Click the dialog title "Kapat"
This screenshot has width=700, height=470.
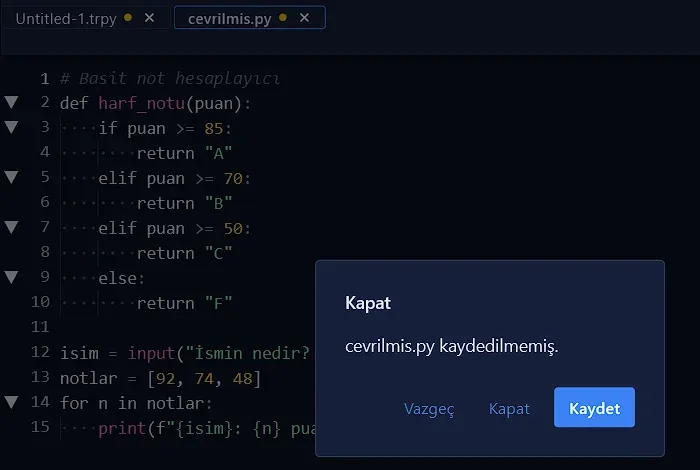click(x=368, y=303)
